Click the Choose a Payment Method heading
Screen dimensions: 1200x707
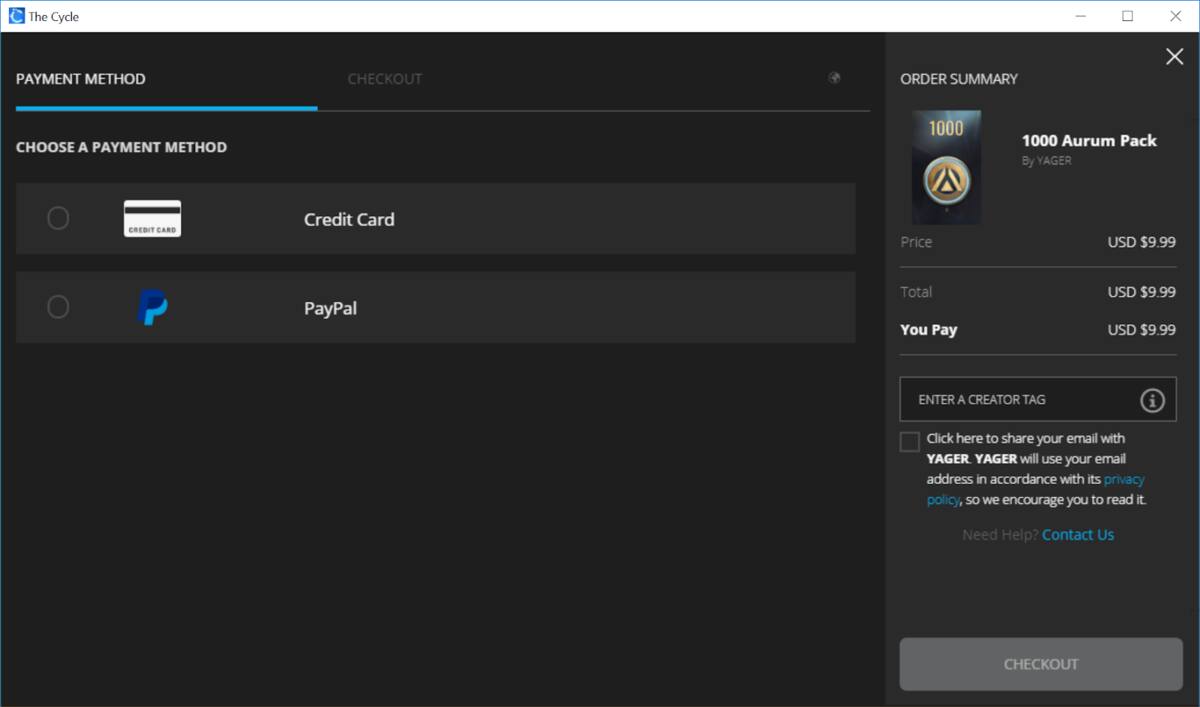tap(121, 147)
